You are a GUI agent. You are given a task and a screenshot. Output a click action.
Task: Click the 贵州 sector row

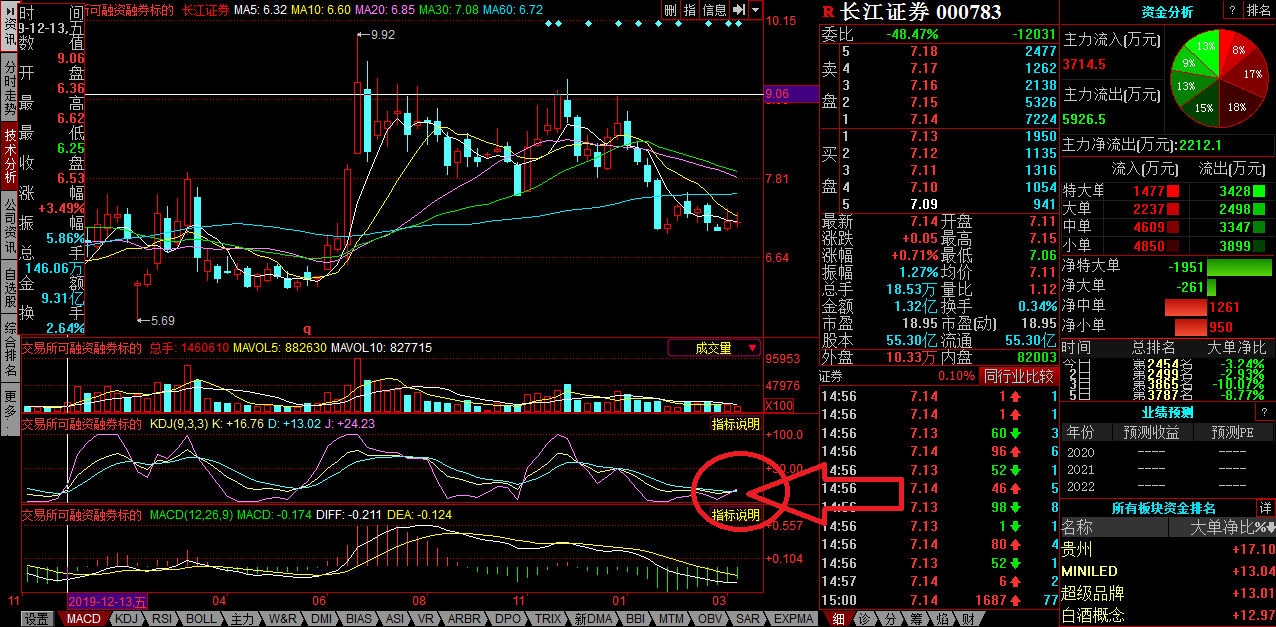tap(1168, 549)
